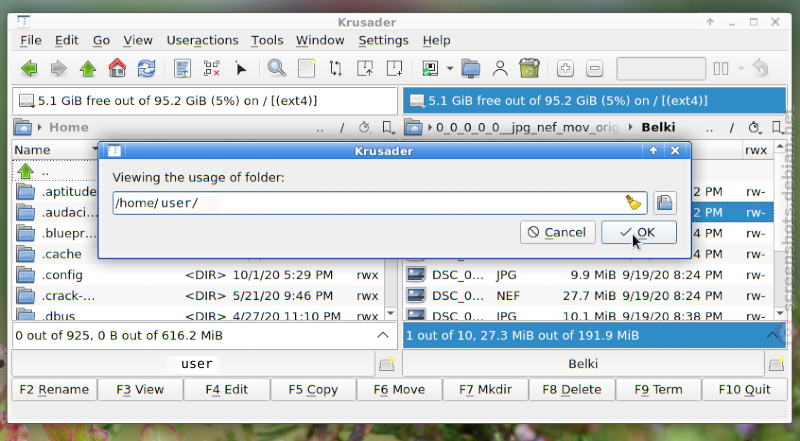
Task: Click the toolbar location text box
Action: click(661, 68)
